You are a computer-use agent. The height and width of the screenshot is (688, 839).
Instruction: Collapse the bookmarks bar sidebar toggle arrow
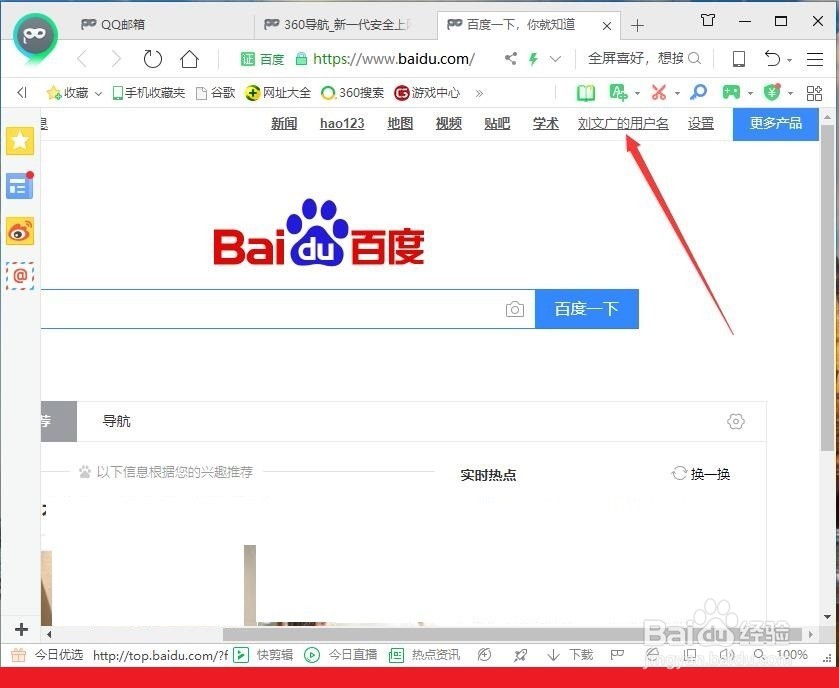pos(22,93)
